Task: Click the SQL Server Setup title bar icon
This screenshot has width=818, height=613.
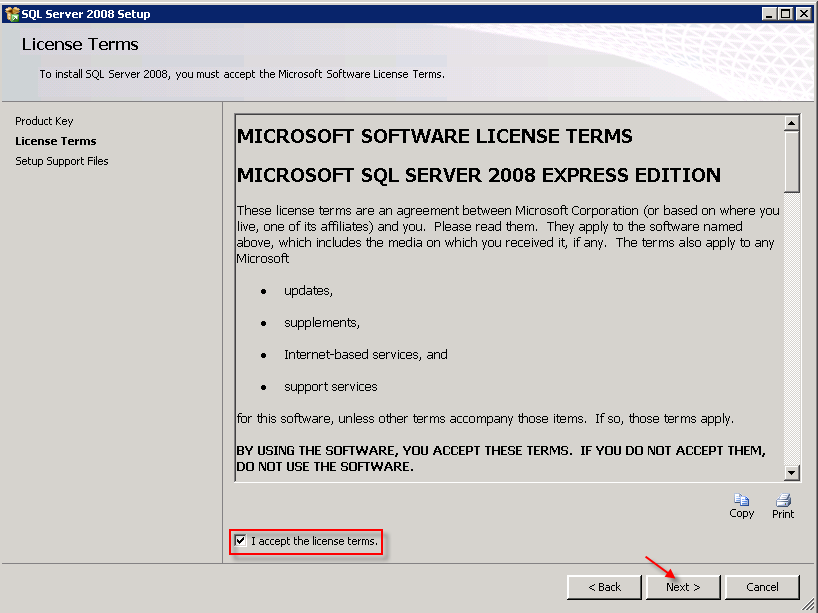Action: [x=11, y=14]
